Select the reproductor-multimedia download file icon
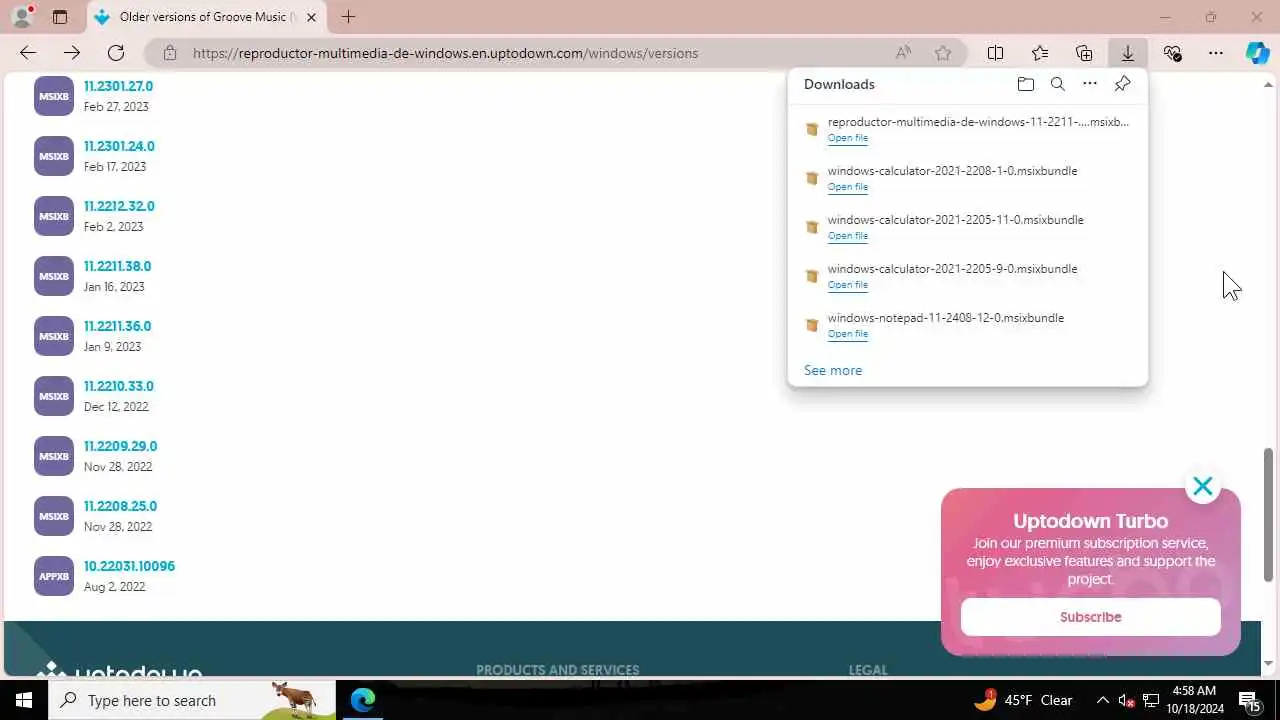This screenshot has height=720, width=1280. (812, 129)
